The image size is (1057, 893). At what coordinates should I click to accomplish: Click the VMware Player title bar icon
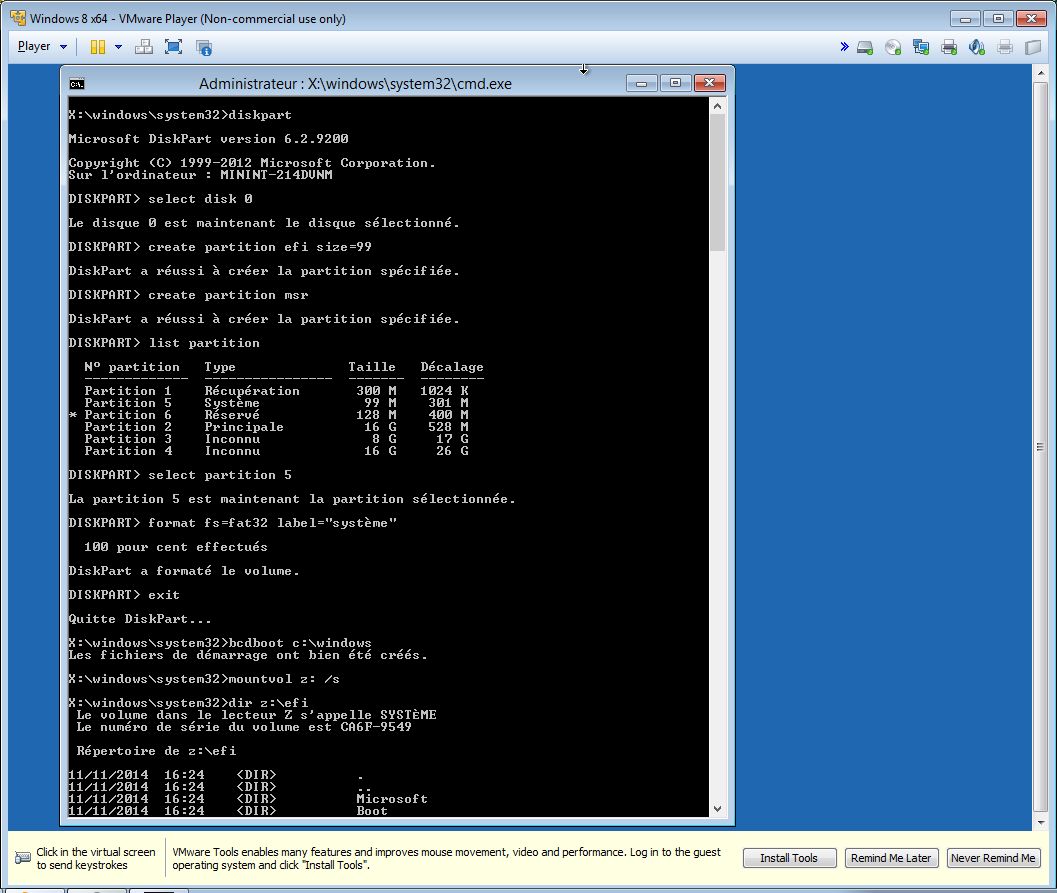click(x=18, y=18)
